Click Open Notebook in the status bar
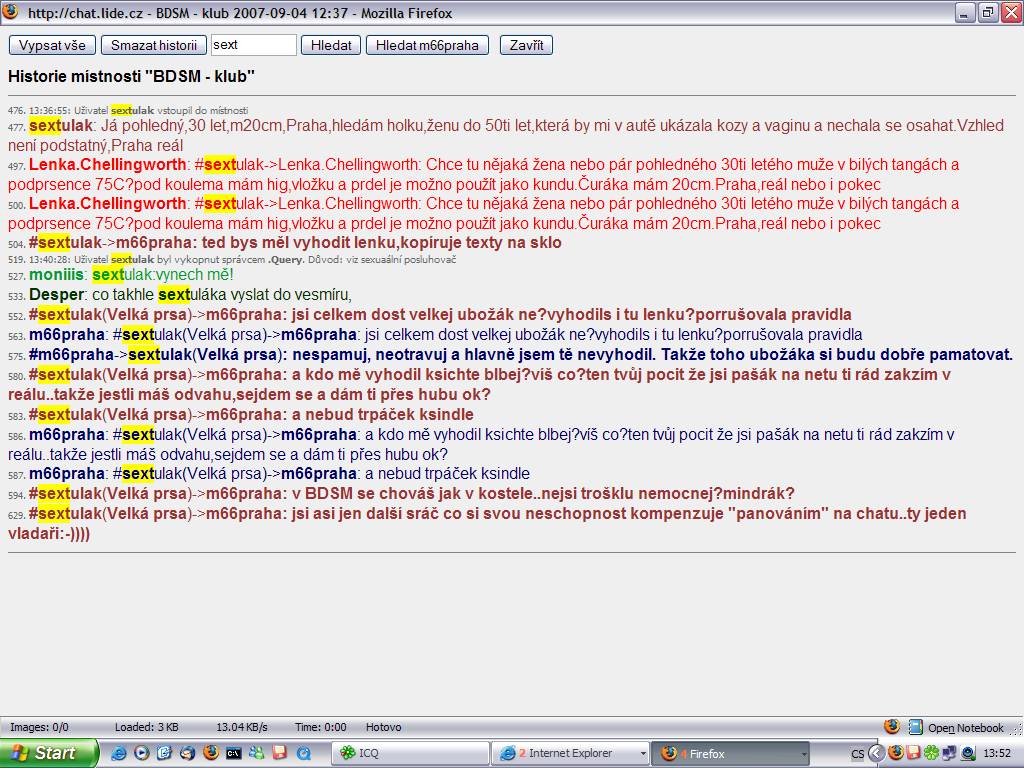The height and width of the screenshot is (768, 1024). point(965,728)
